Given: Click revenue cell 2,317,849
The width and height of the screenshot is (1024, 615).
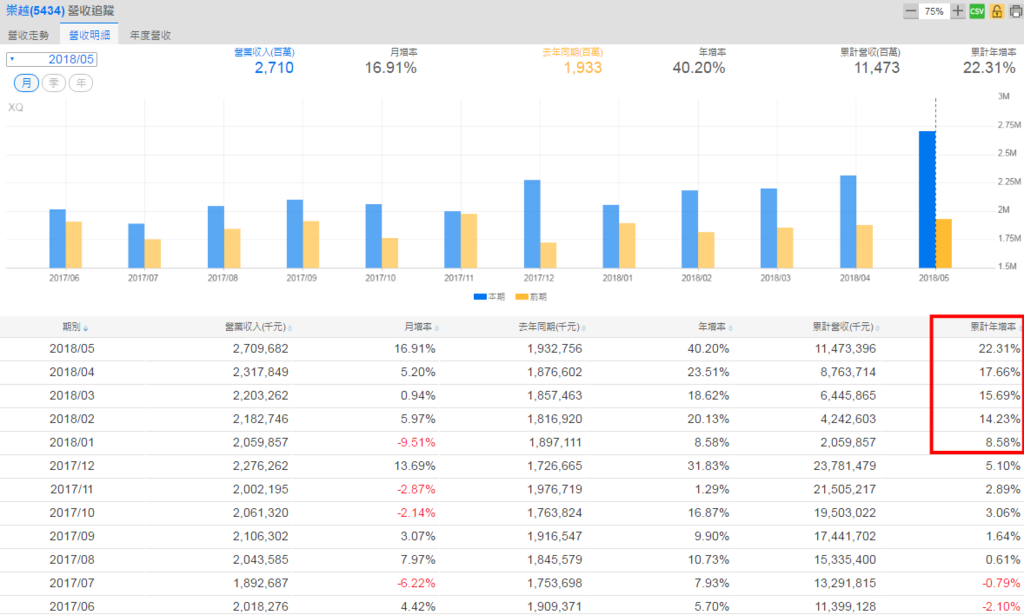Looking at the screenshot, I should pyautogui.click(x=261, y=372).
